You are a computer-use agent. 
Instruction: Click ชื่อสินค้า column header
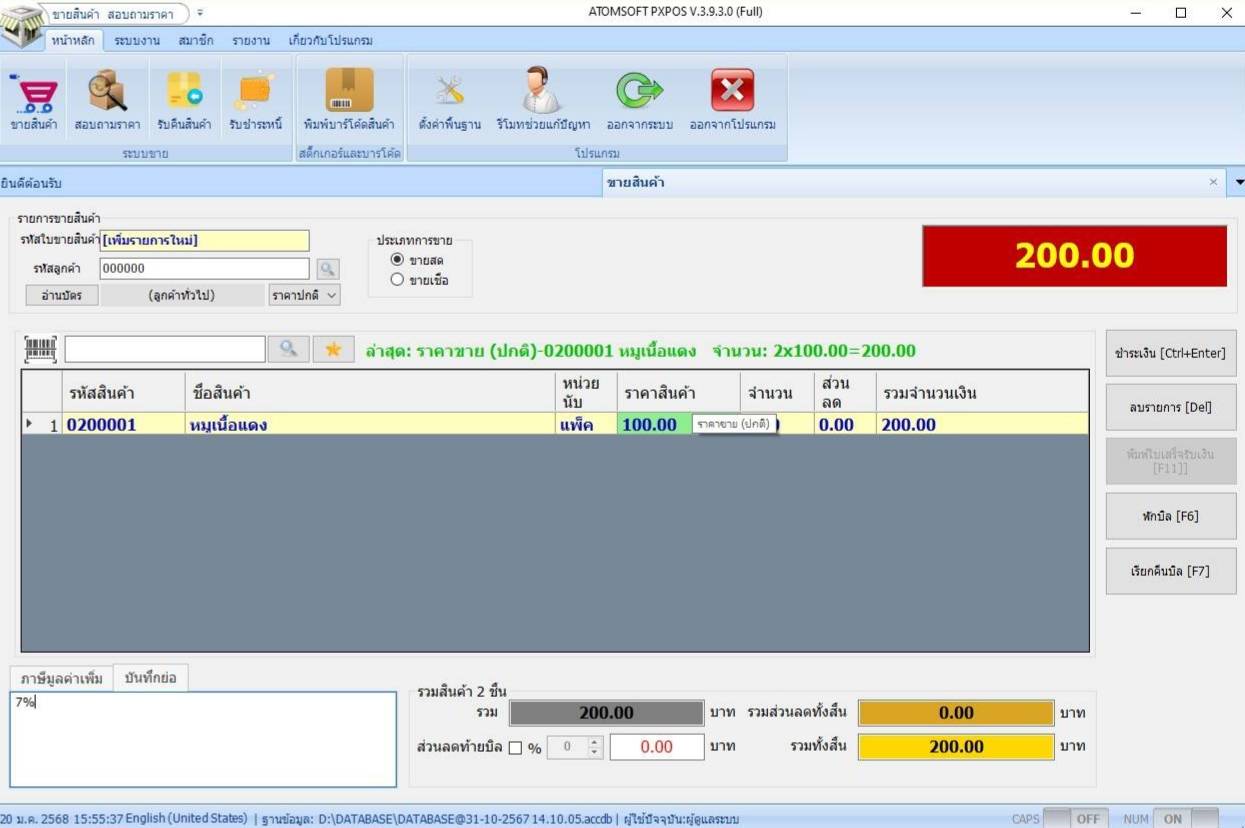tap(371, 392)
